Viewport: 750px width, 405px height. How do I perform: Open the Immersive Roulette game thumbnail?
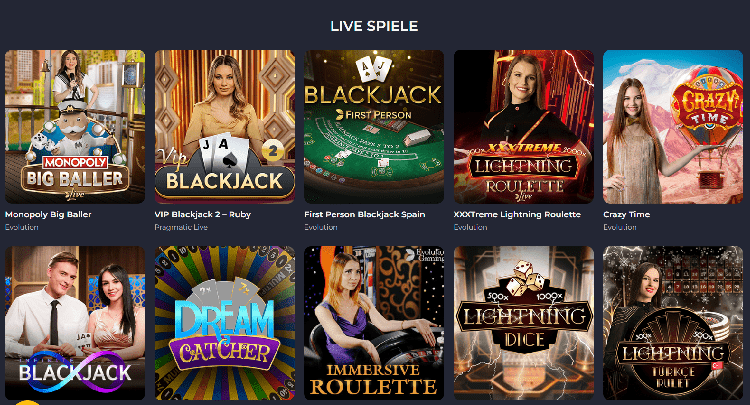374,323
